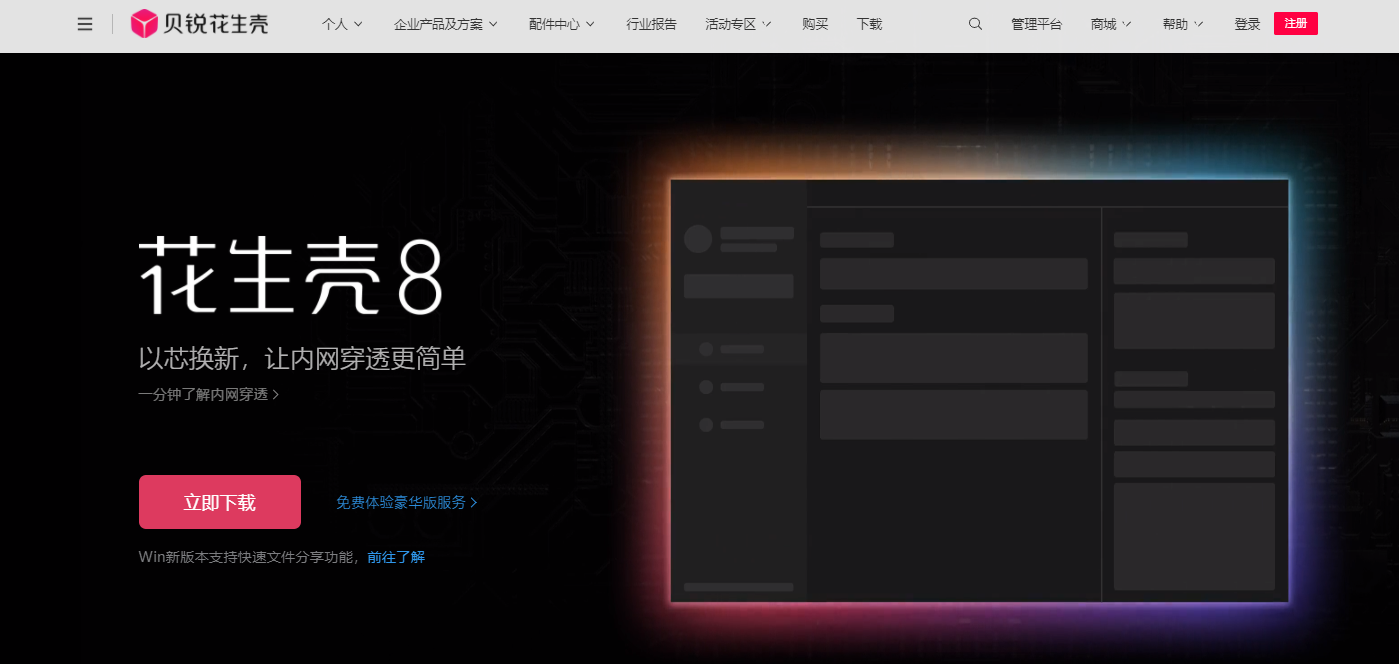This screenshot has width=1399, height=664.
Task: Expand the 活动专区 dropdown
Action: click(738, 24)
